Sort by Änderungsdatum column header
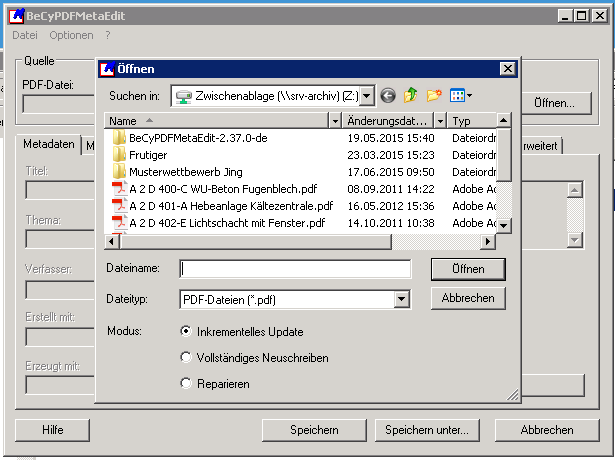This screenshot has width=615, height=460. coord(388,120)
